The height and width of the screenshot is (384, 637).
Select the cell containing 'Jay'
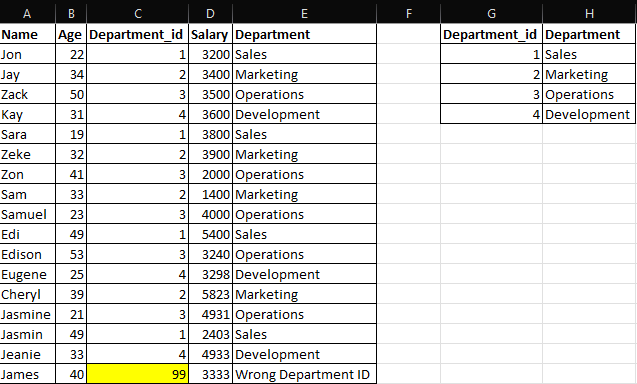tap(28, 74)
